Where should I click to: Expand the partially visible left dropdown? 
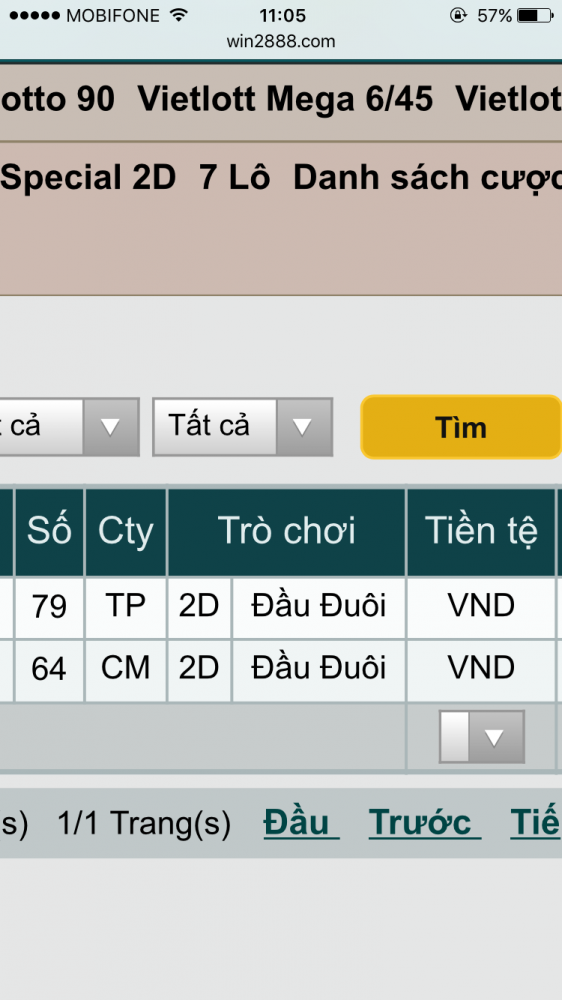pyautogui.click(x=110, y=427)
